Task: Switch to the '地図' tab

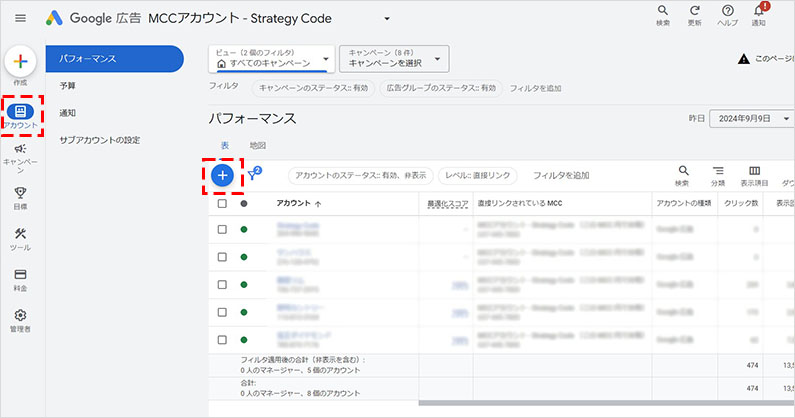Action: pyautogui.click(x=258, y=146)
